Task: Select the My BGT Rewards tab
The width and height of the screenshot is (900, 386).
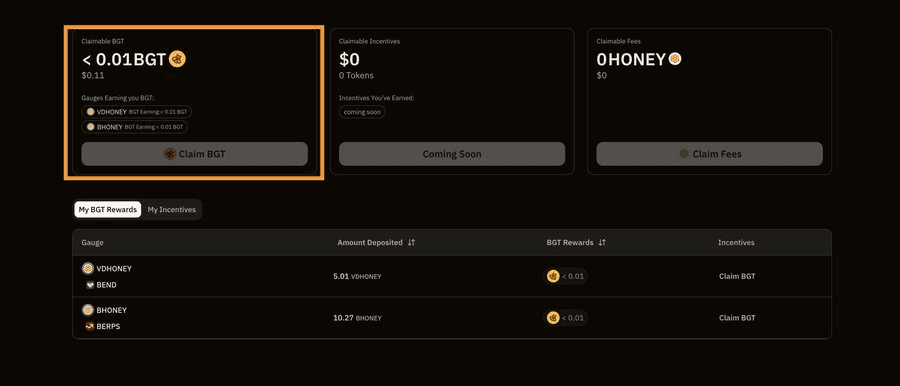Action: click(x=108, y=210)
